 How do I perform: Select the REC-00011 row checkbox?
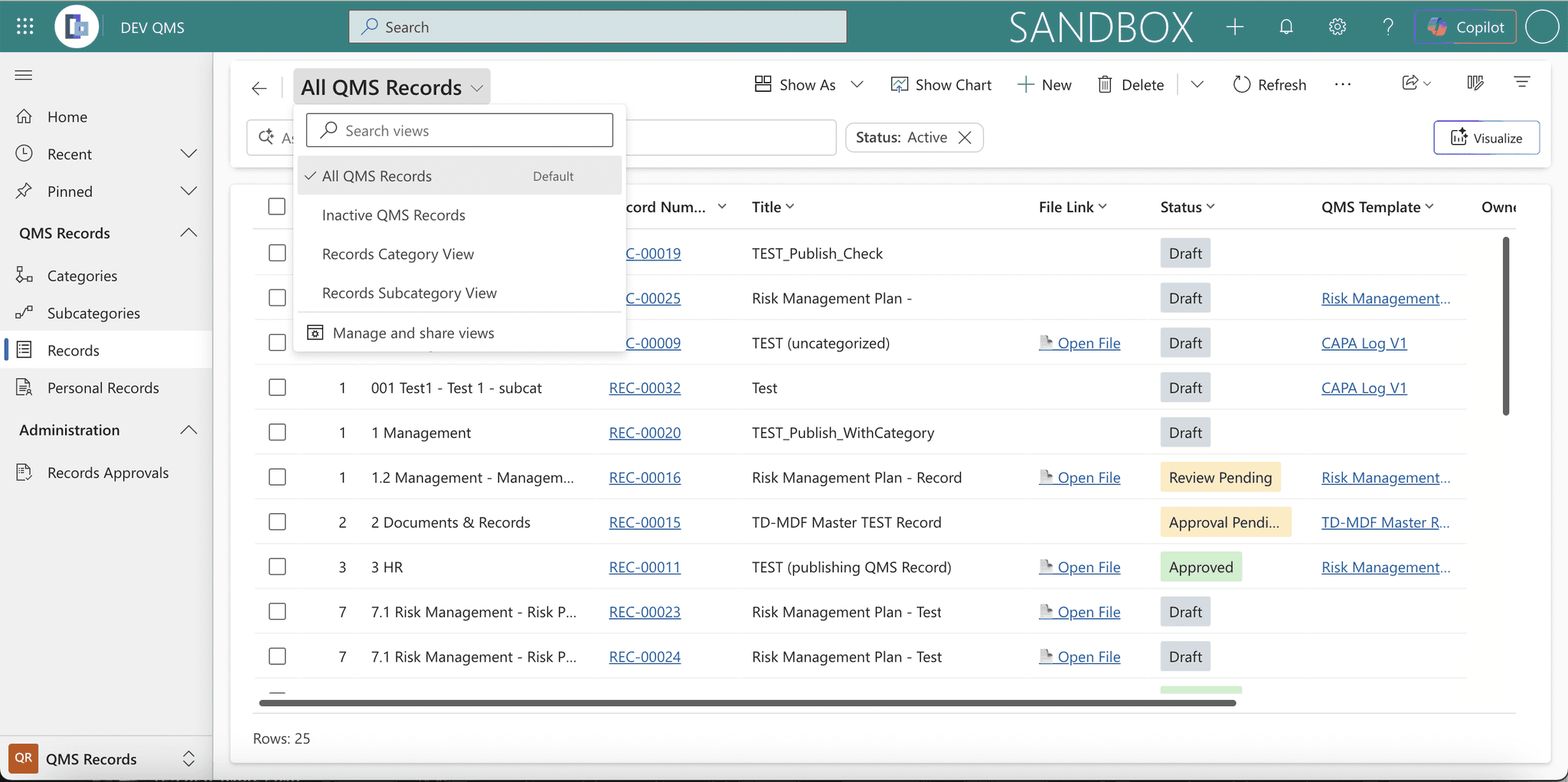[x=277, y=567]
